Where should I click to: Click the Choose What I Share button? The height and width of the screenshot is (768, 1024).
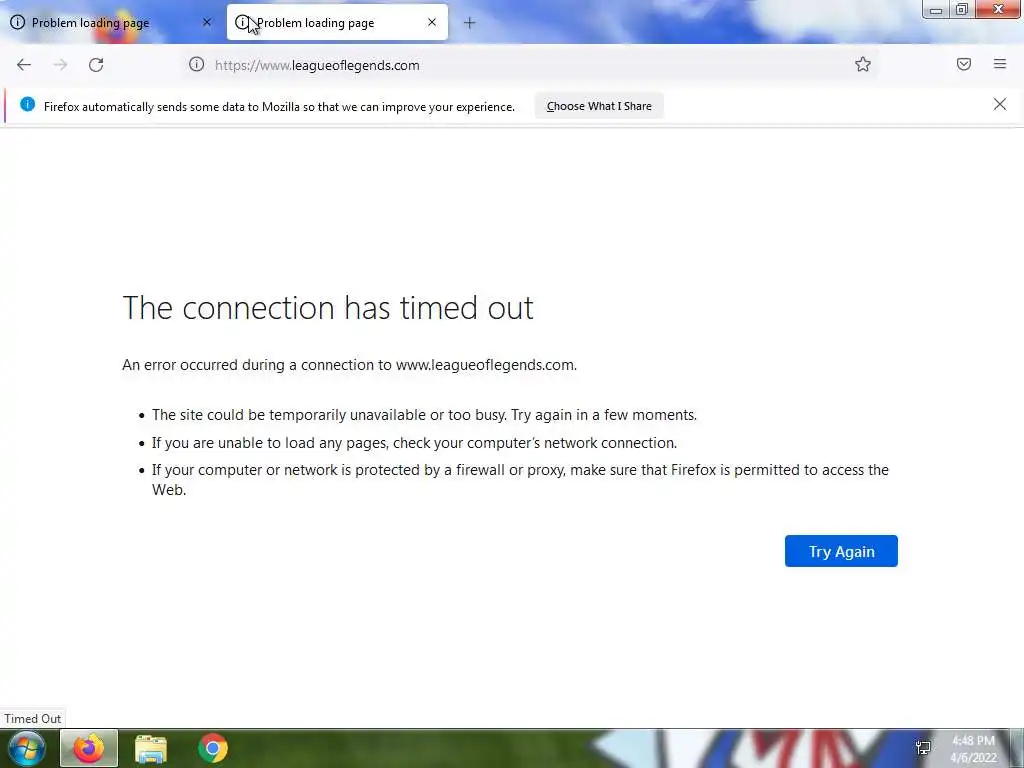click(599, 106)
